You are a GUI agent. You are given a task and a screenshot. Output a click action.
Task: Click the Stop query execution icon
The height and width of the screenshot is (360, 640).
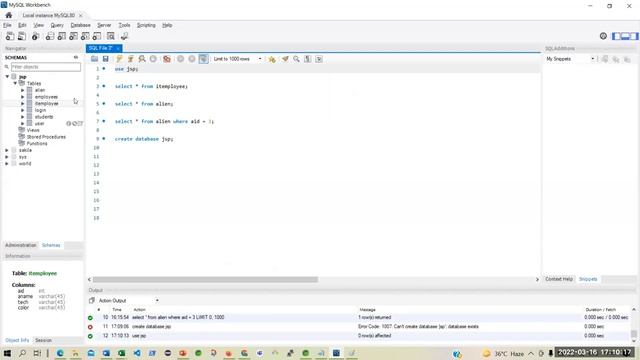(x=153, y=59)
